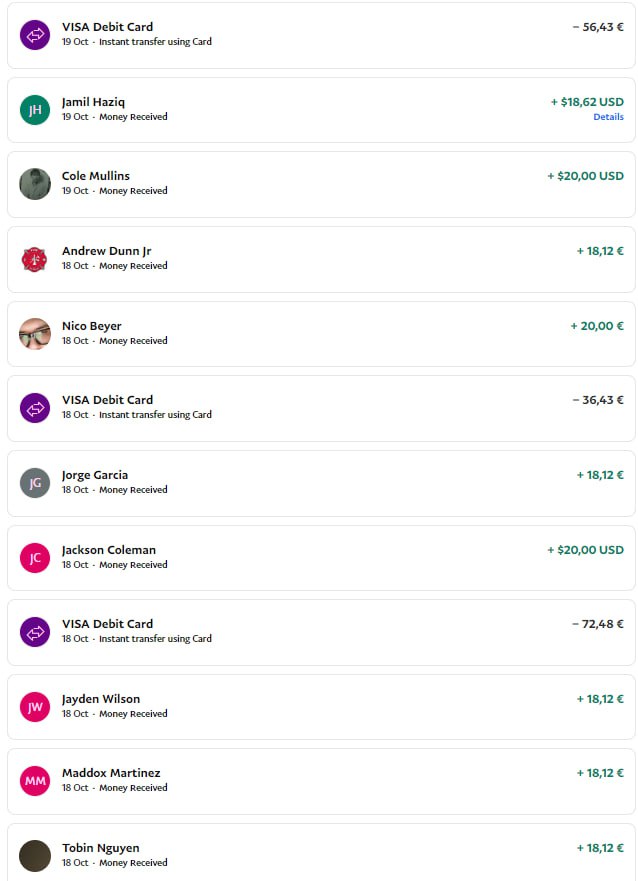Click the −72,48 € amount text
This screenshot has width=638, height=881.
(598, 624)
